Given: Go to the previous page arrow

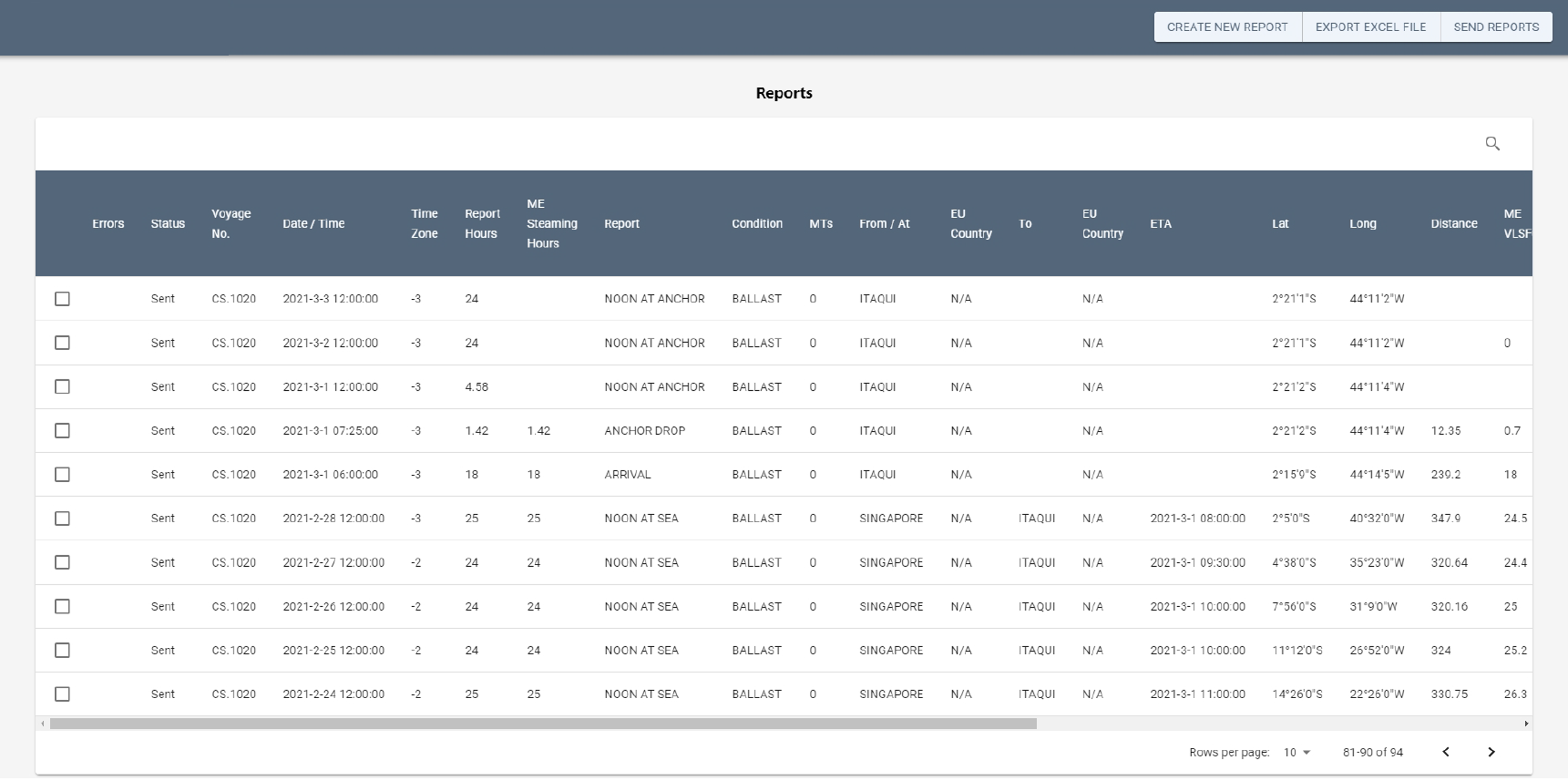Looking at the screenshot, I should [1446, 753].
